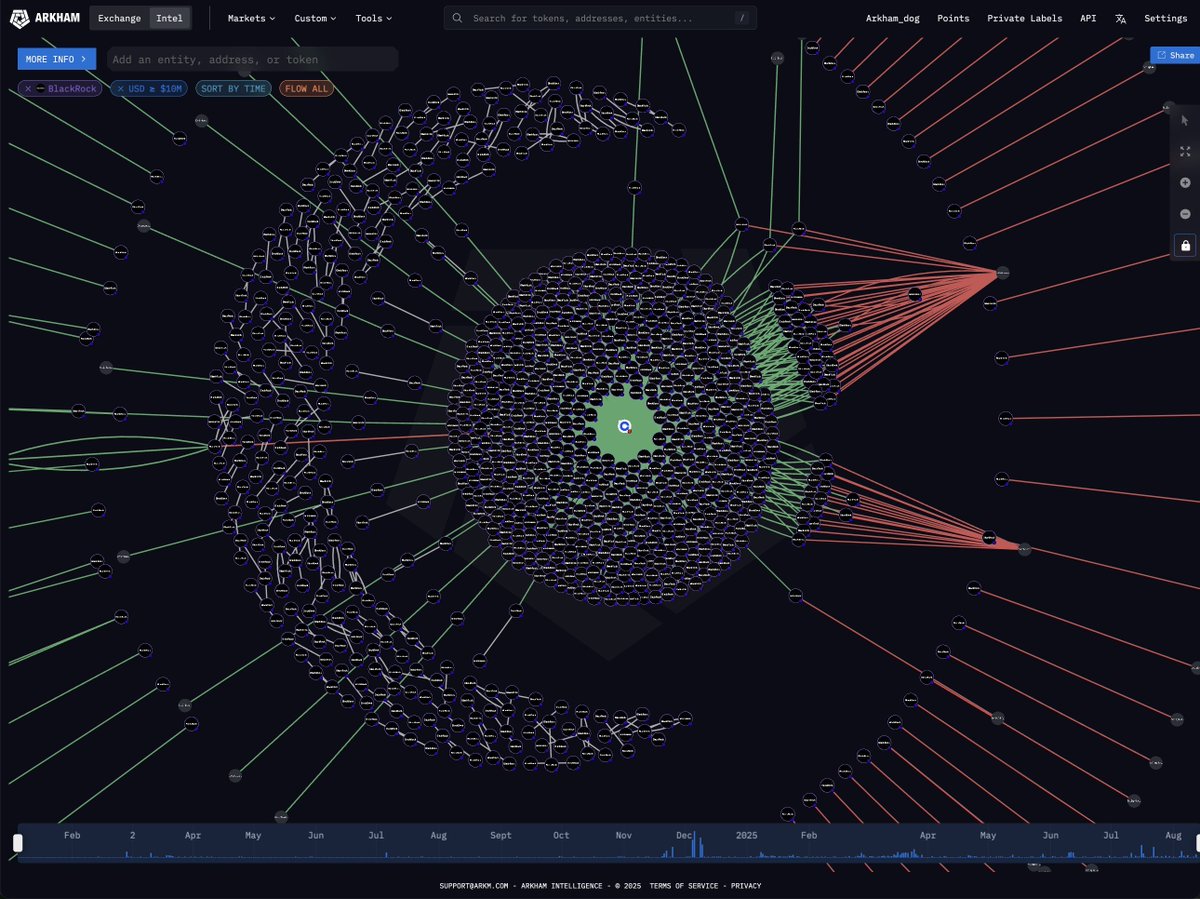1200x899 pixels.
Task: Zoom out with the minus icon
Action: (1185, 214)
